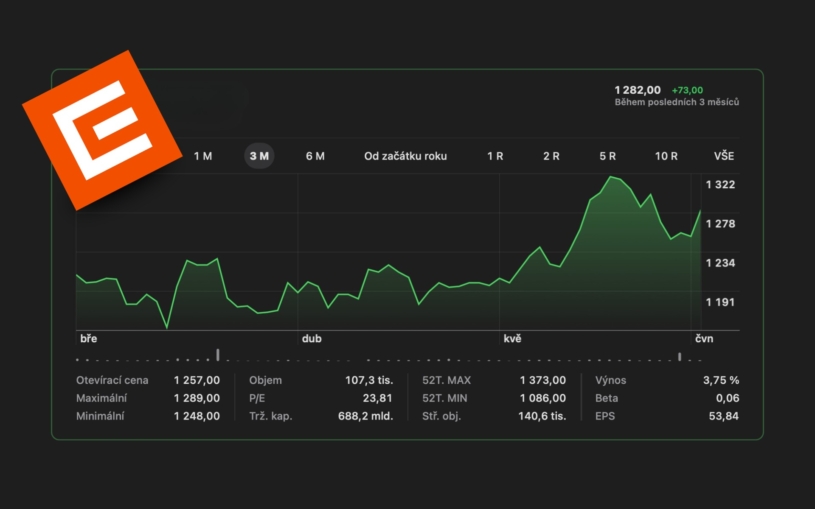Click the 52T. MAX value 1 373,00
This screenshot has width=815, height=509.
543,380
